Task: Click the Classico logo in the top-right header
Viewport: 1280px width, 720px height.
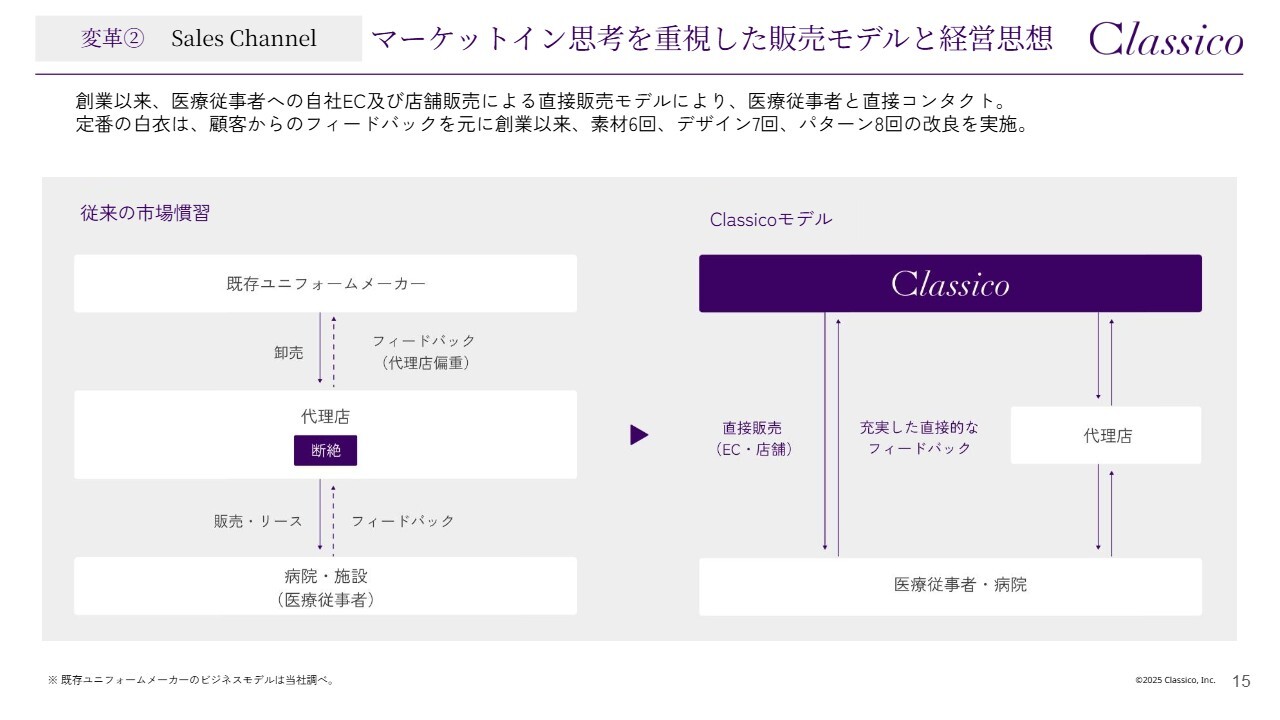Action: pyautogui.click(x=1165, y=39)
